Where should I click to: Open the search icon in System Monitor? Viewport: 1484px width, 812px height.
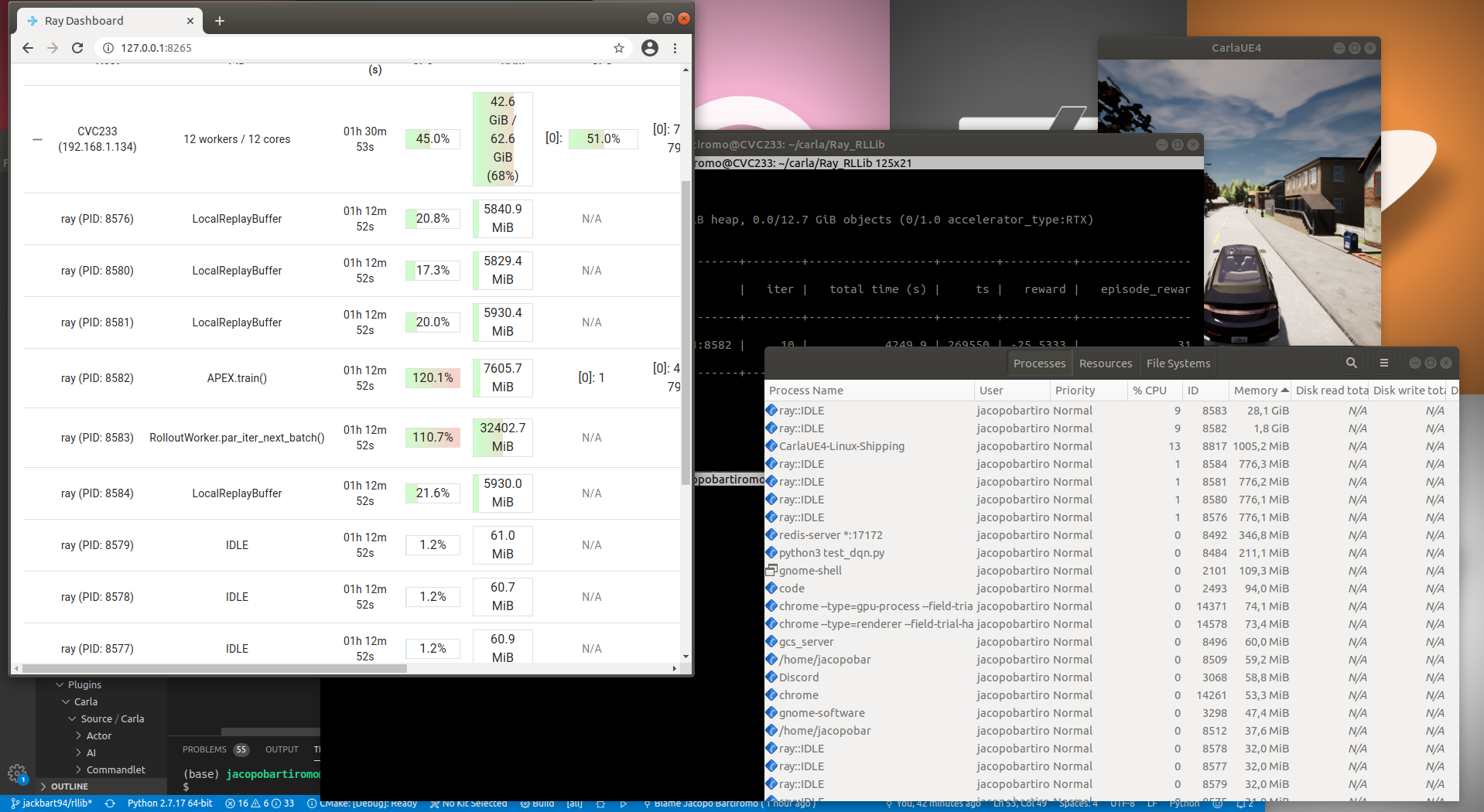1351,362
